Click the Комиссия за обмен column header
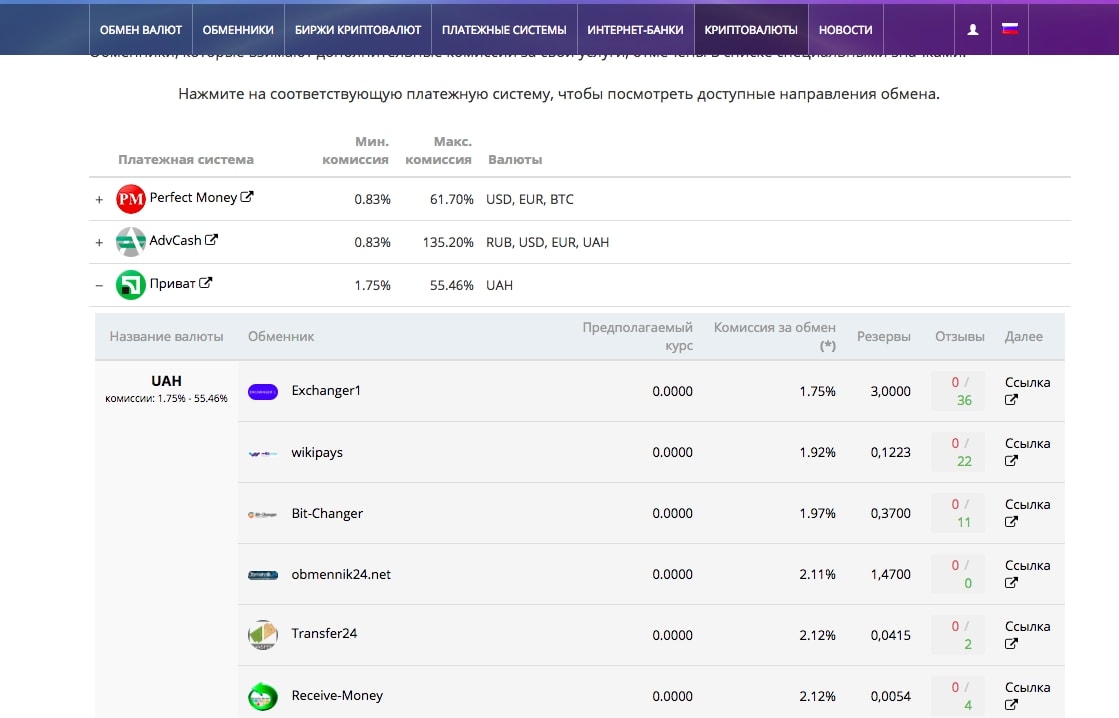 tap(774, 336)
